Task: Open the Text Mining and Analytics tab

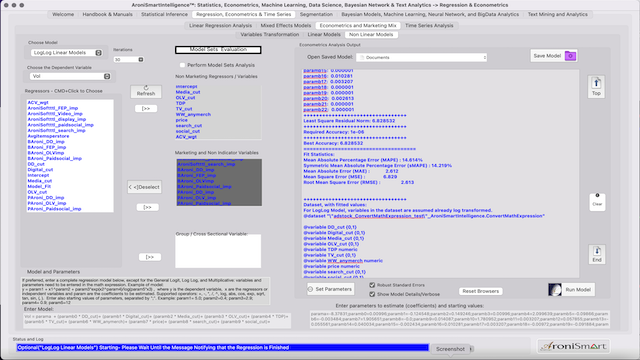Action: 558,14
